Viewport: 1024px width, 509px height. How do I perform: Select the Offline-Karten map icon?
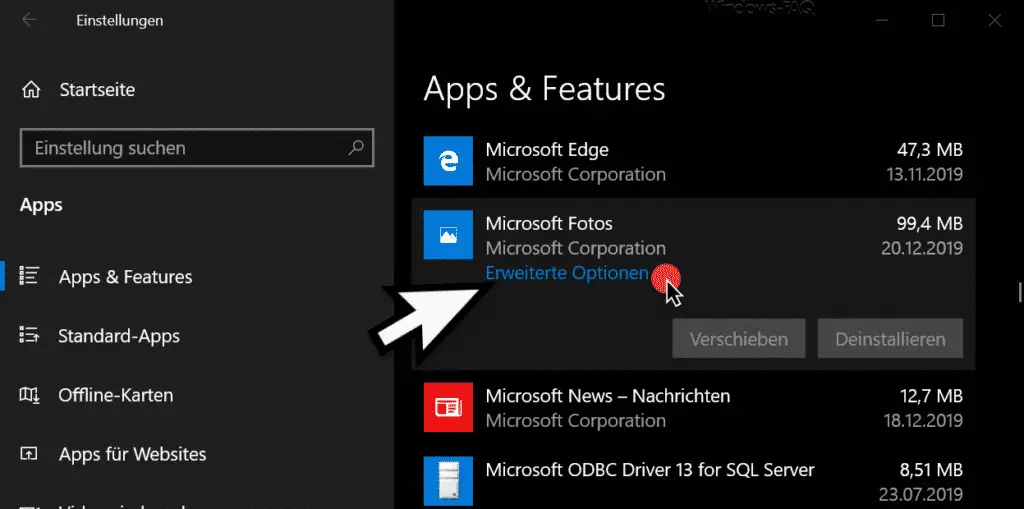tap(29, 395)
